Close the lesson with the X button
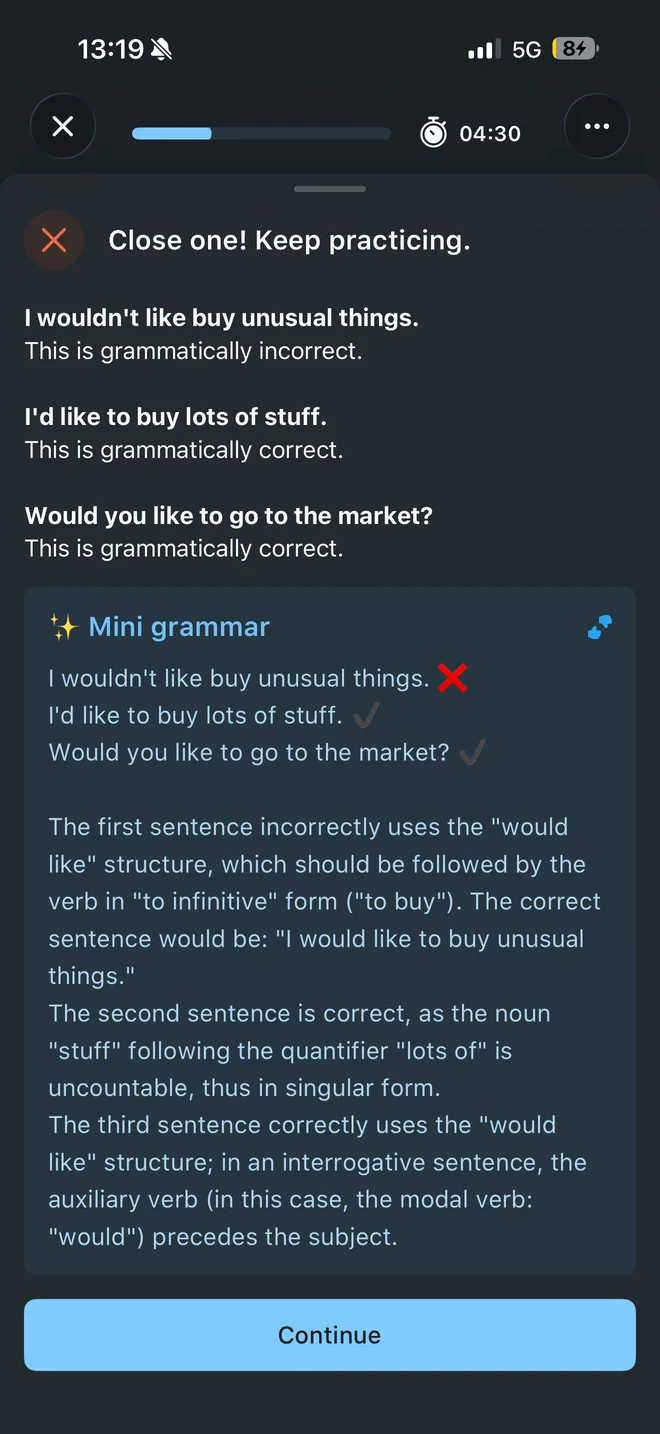This screenshot has width=660, height=1434. [63, 127]
